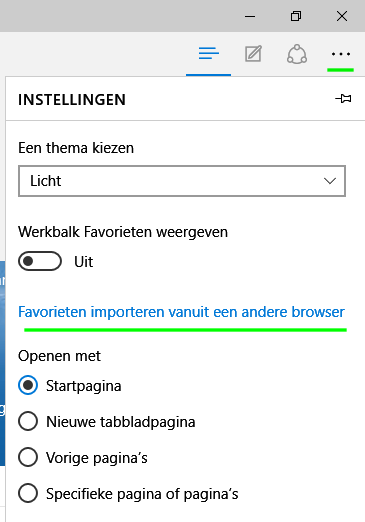Image resolution: width=365 pixels, height=522 pixels.
Task: Minimize the browser window
Action: tap(250, 16)
